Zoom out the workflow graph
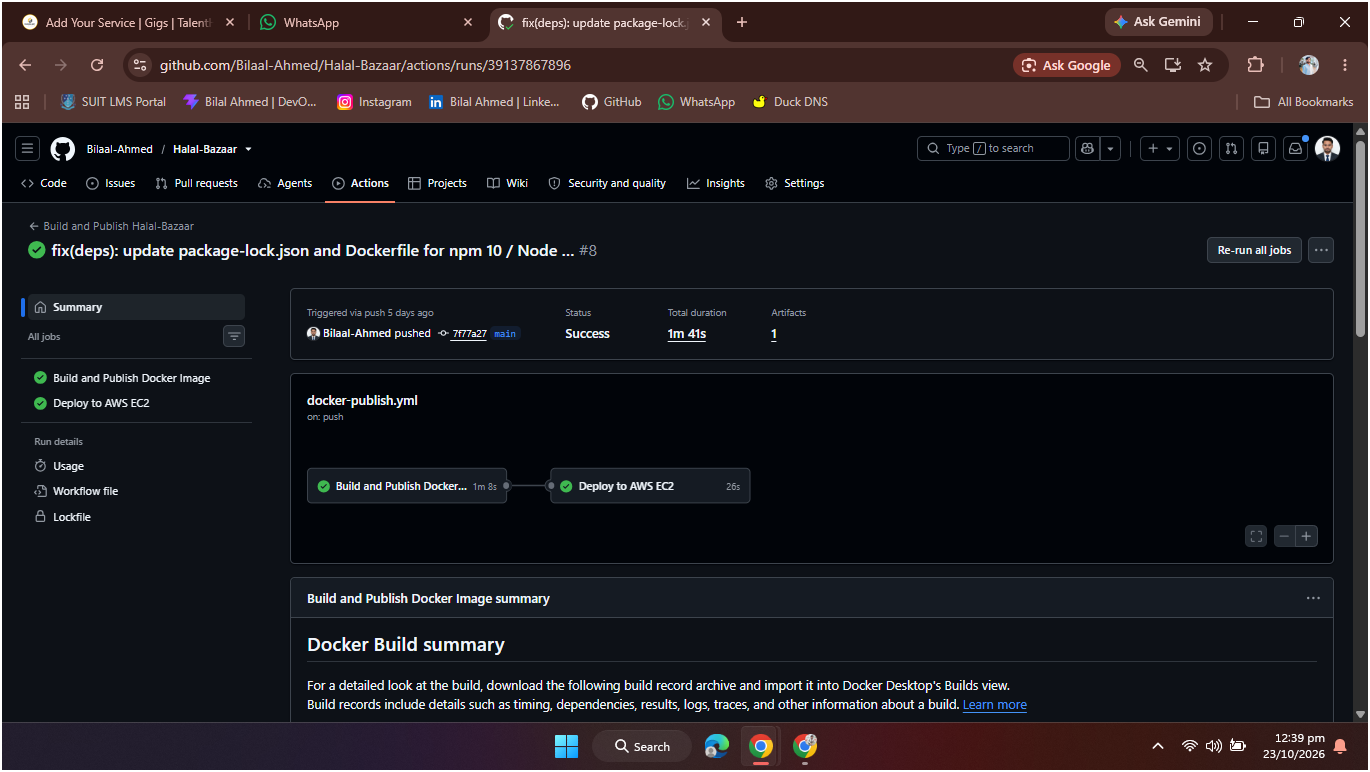The width and height of the screenshot is (1370, 772). point(1284,536)
